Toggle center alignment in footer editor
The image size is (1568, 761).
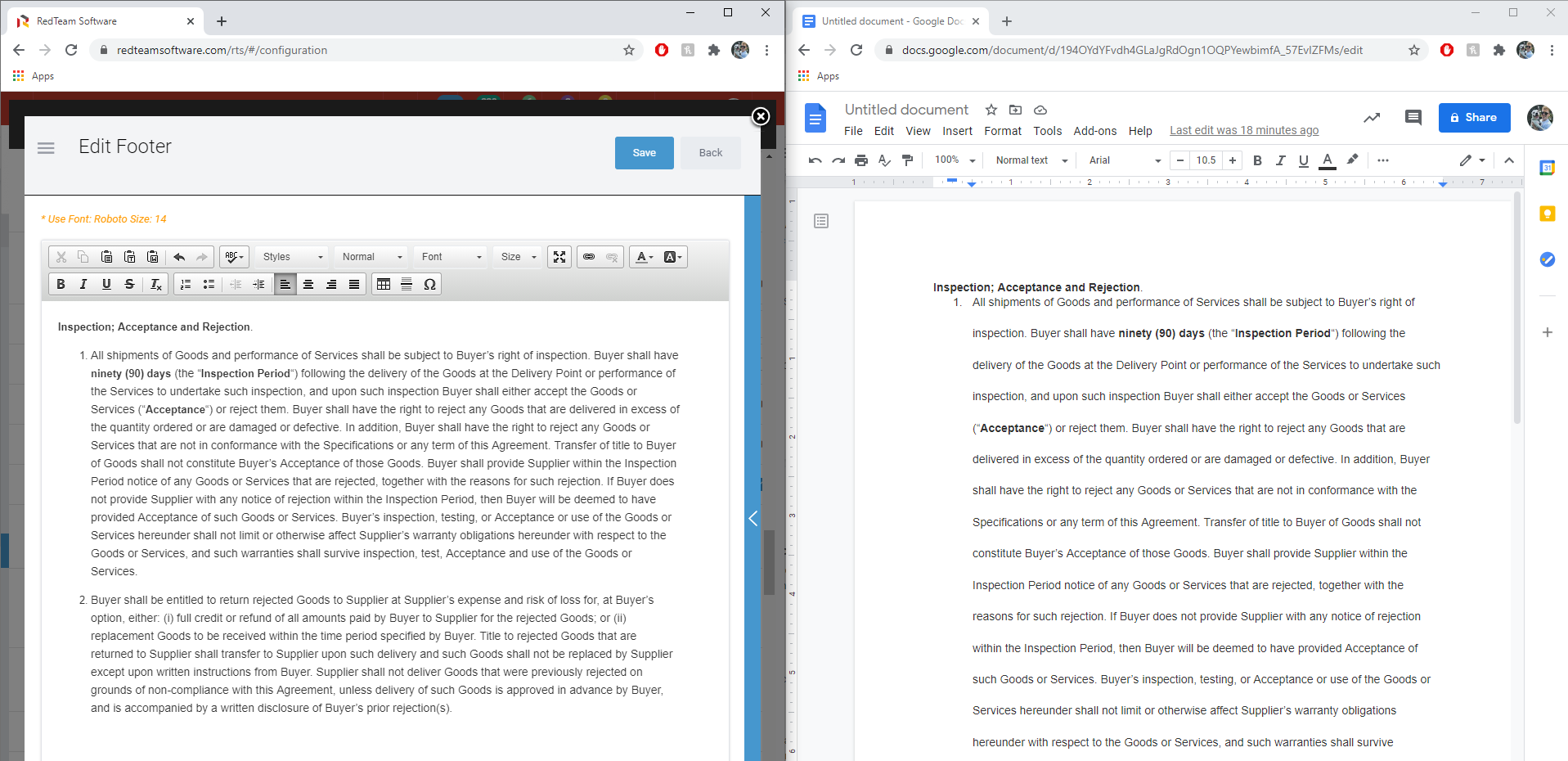pos(308,284)
